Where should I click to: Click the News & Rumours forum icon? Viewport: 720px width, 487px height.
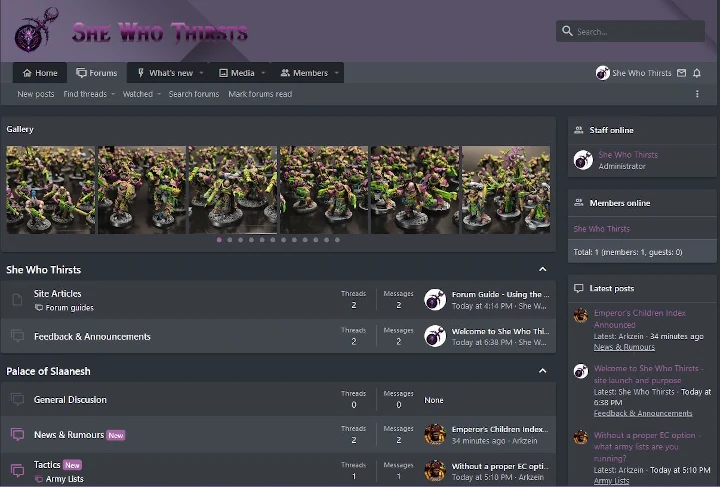[x=17, y=434]
